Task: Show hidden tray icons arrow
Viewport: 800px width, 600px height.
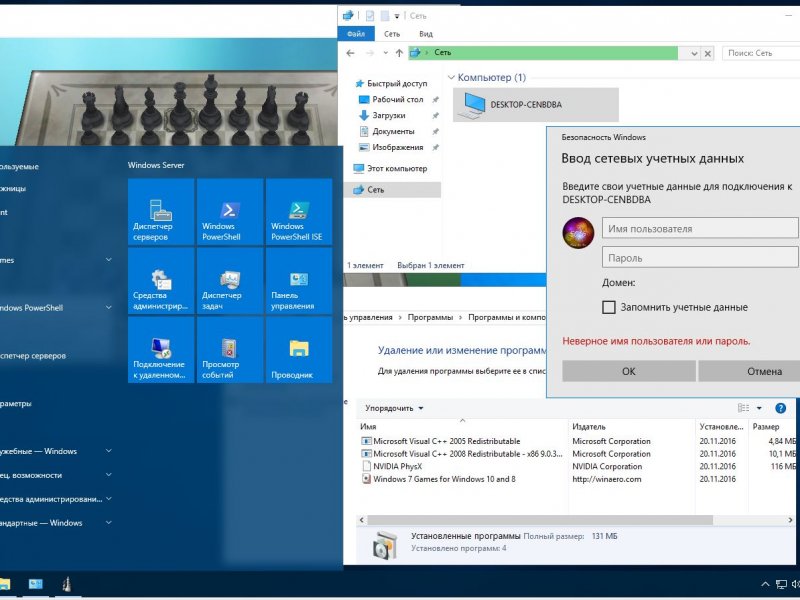Action: coord(765,585)
